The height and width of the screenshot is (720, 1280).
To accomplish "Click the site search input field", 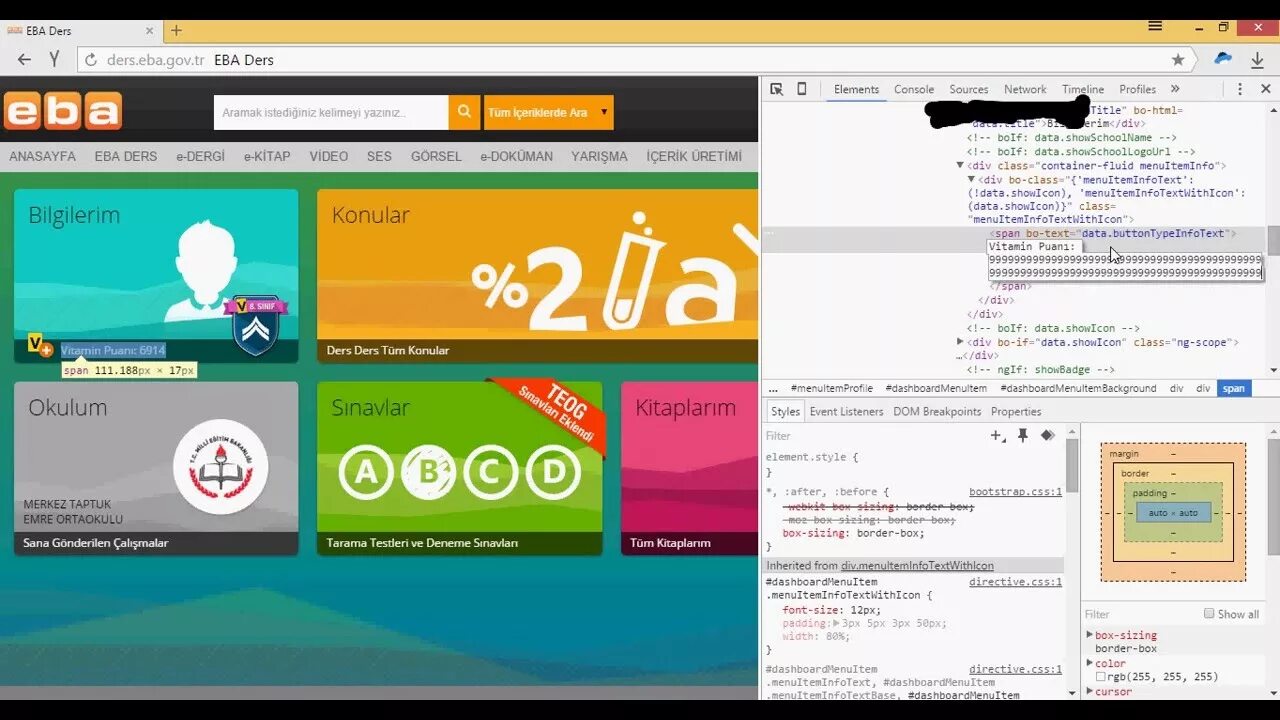I will pos(331,112).
